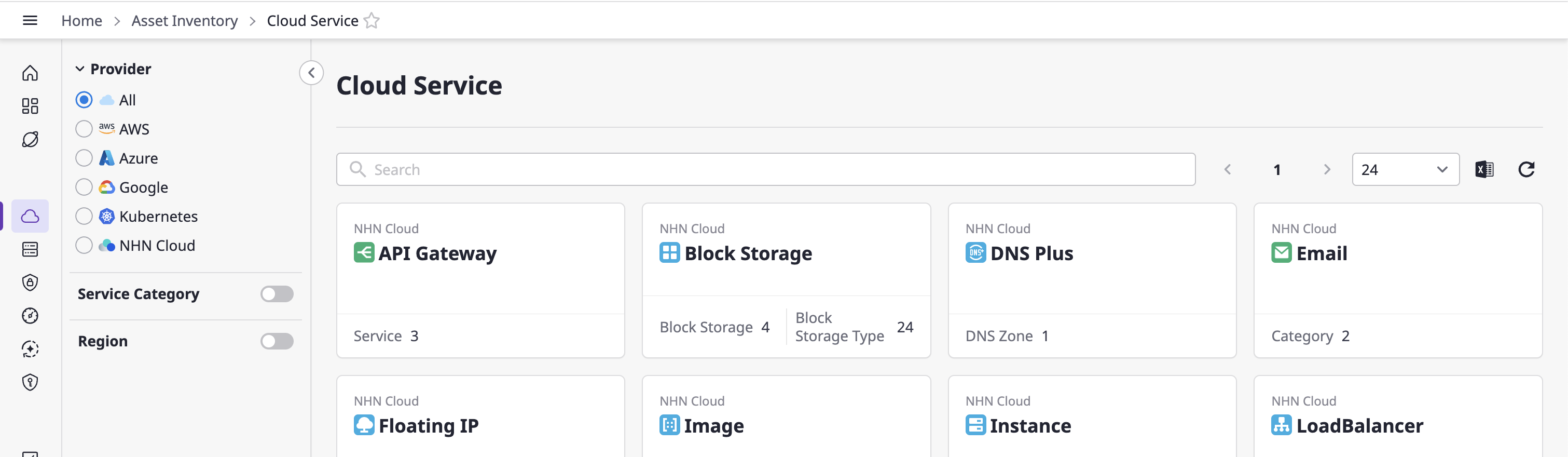Turn on the Region toggle
Screen dimensions: 1568x457
point(277,341)
